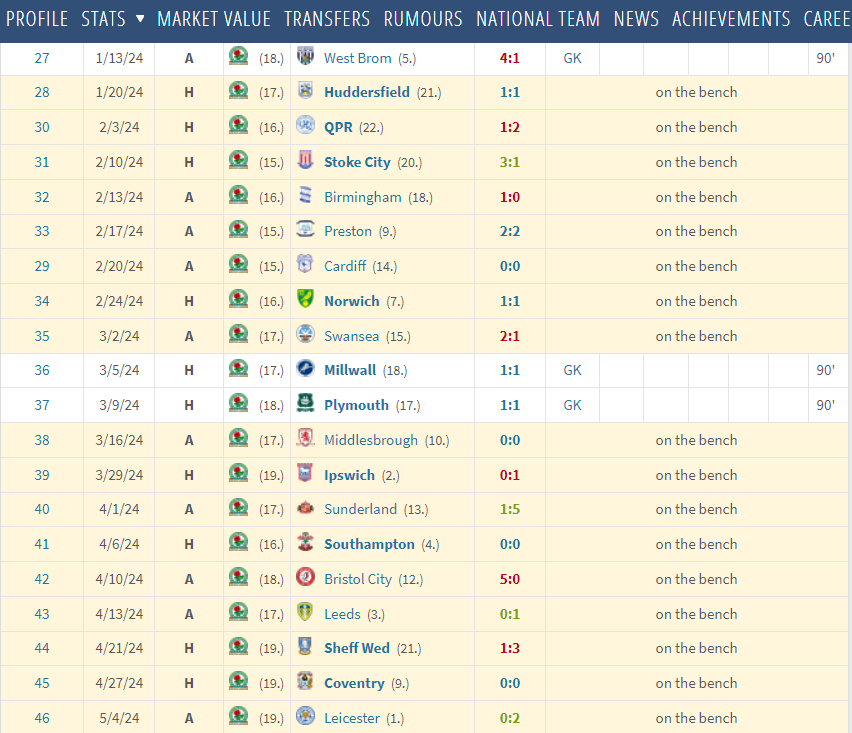
Task: Click Blackburn crest in the 3/5/24 row
Action: (x=239, y=368)
